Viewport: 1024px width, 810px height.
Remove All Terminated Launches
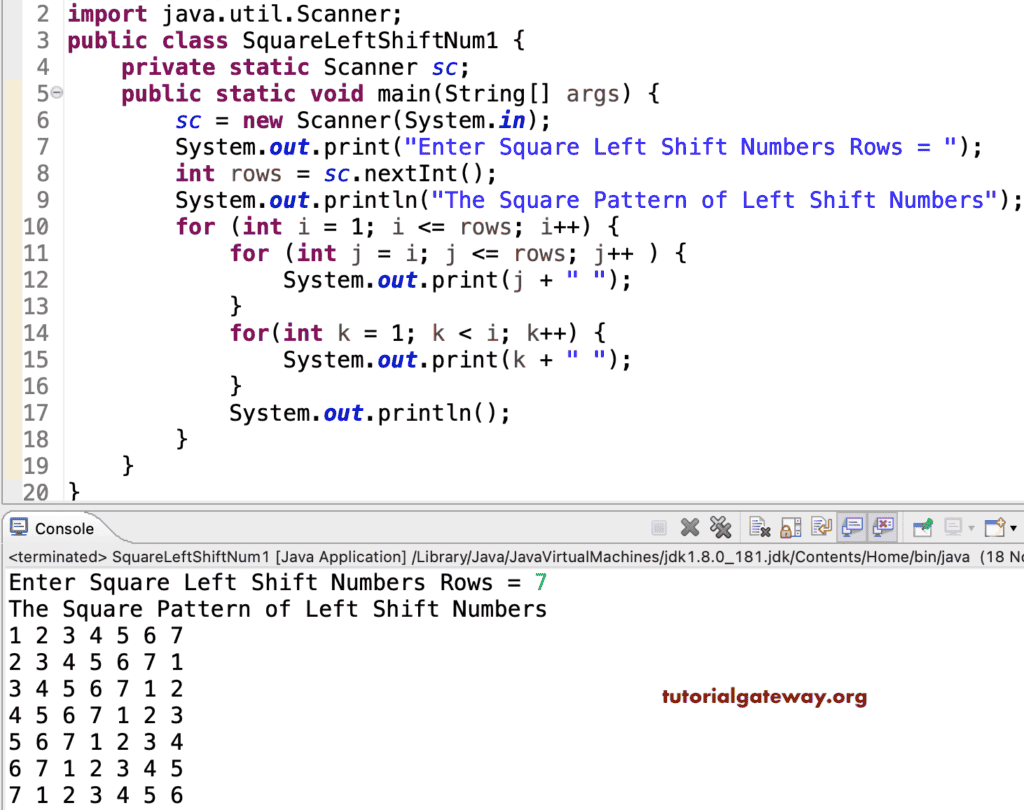722,527
